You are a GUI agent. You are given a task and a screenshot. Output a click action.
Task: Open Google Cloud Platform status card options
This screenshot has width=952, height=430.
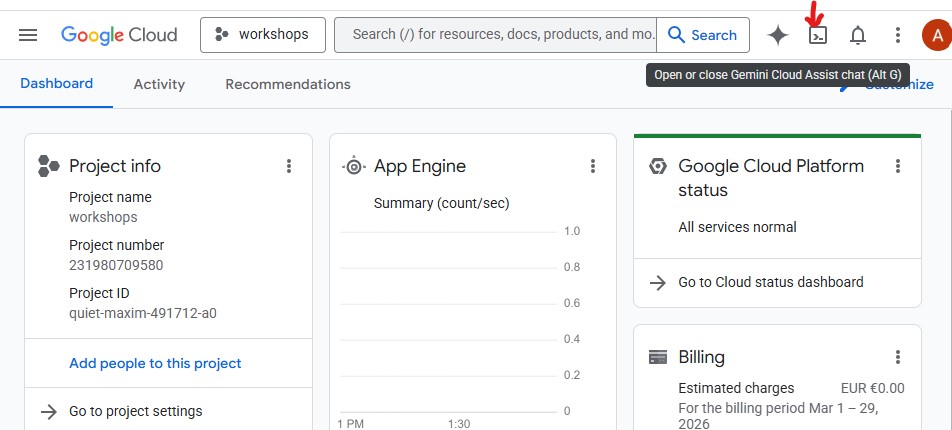click(898, 166)
